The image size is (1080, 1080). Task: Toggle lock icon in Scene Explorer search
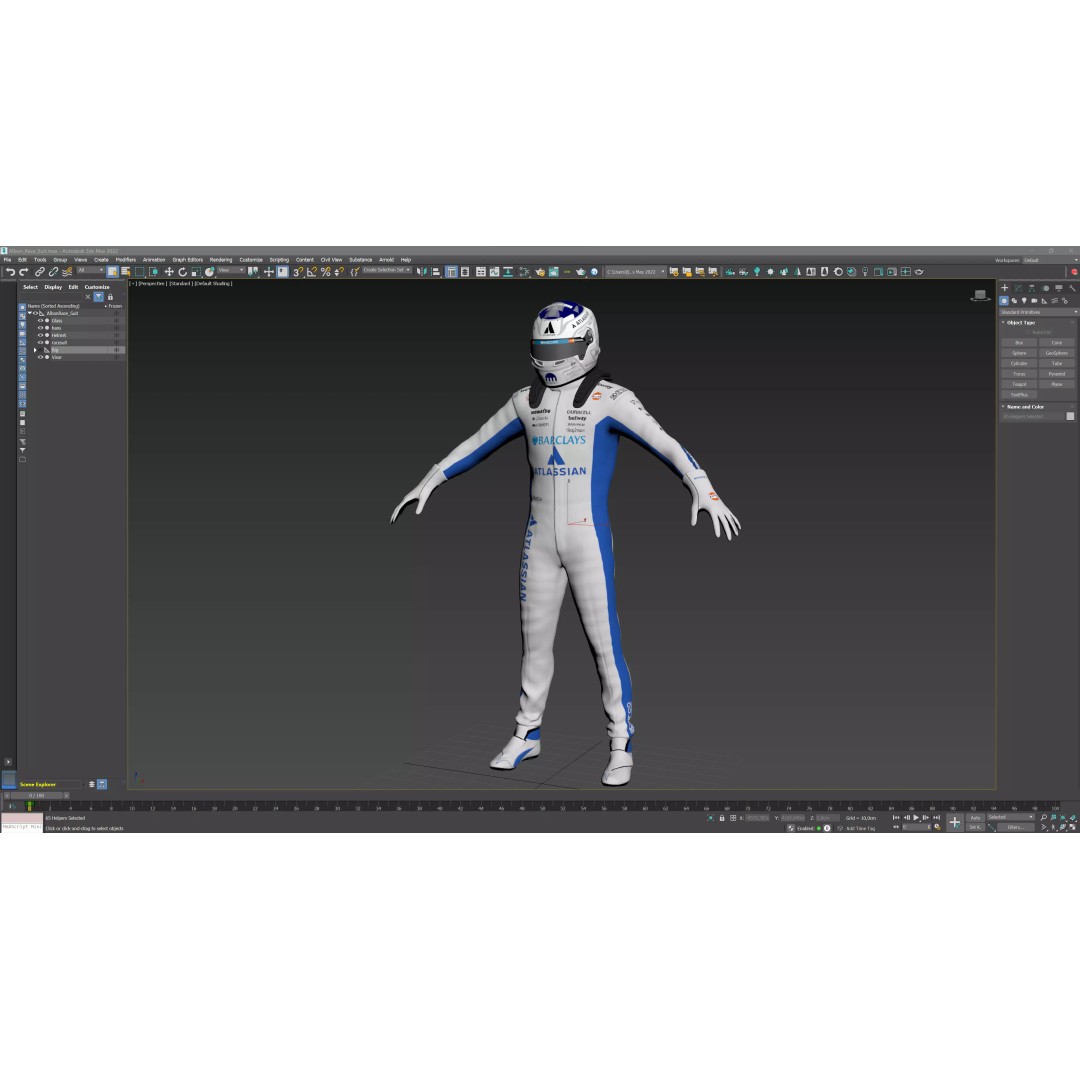click(x=110, y=297)
